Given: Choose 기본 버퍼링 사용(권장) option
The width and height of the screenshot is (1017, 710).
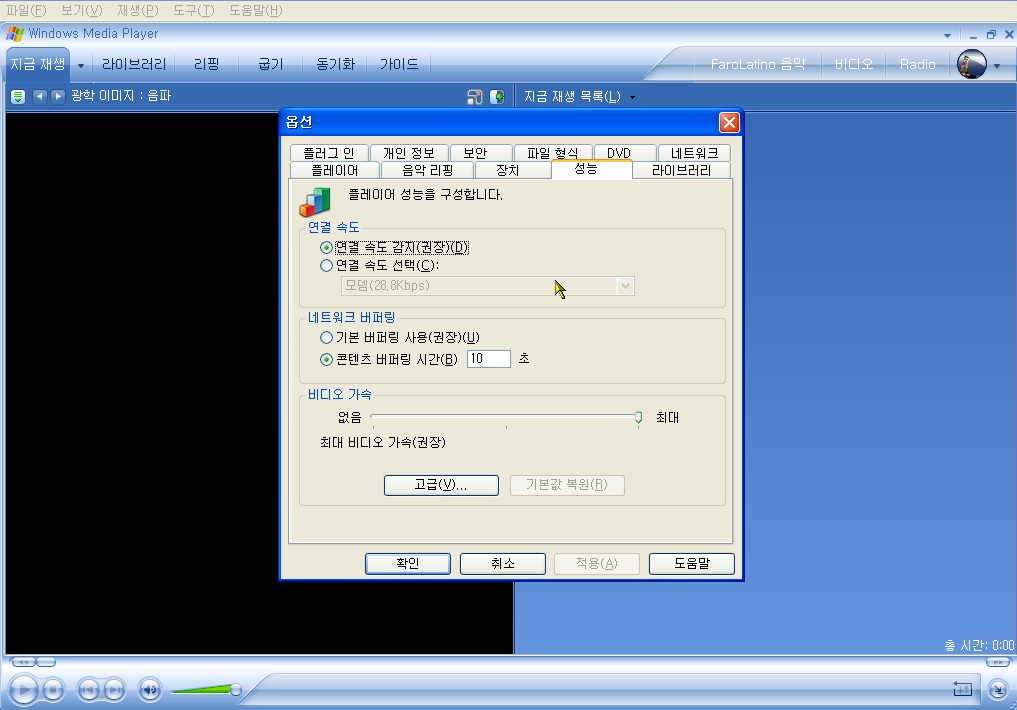Looking at the screenshot, I should tap(326, 338).
